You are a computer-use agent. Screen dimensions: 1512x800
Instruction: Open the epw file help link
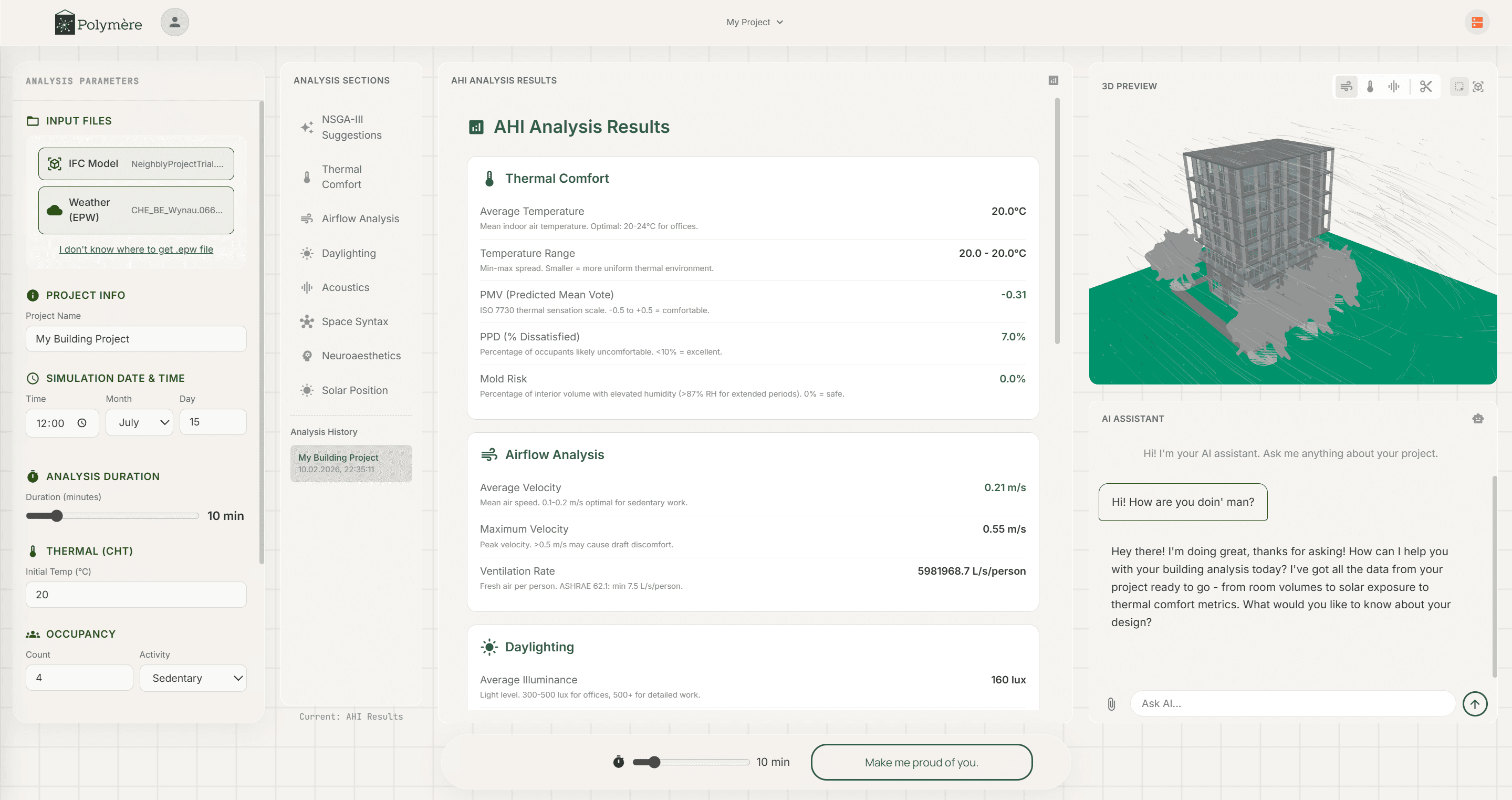135,249
